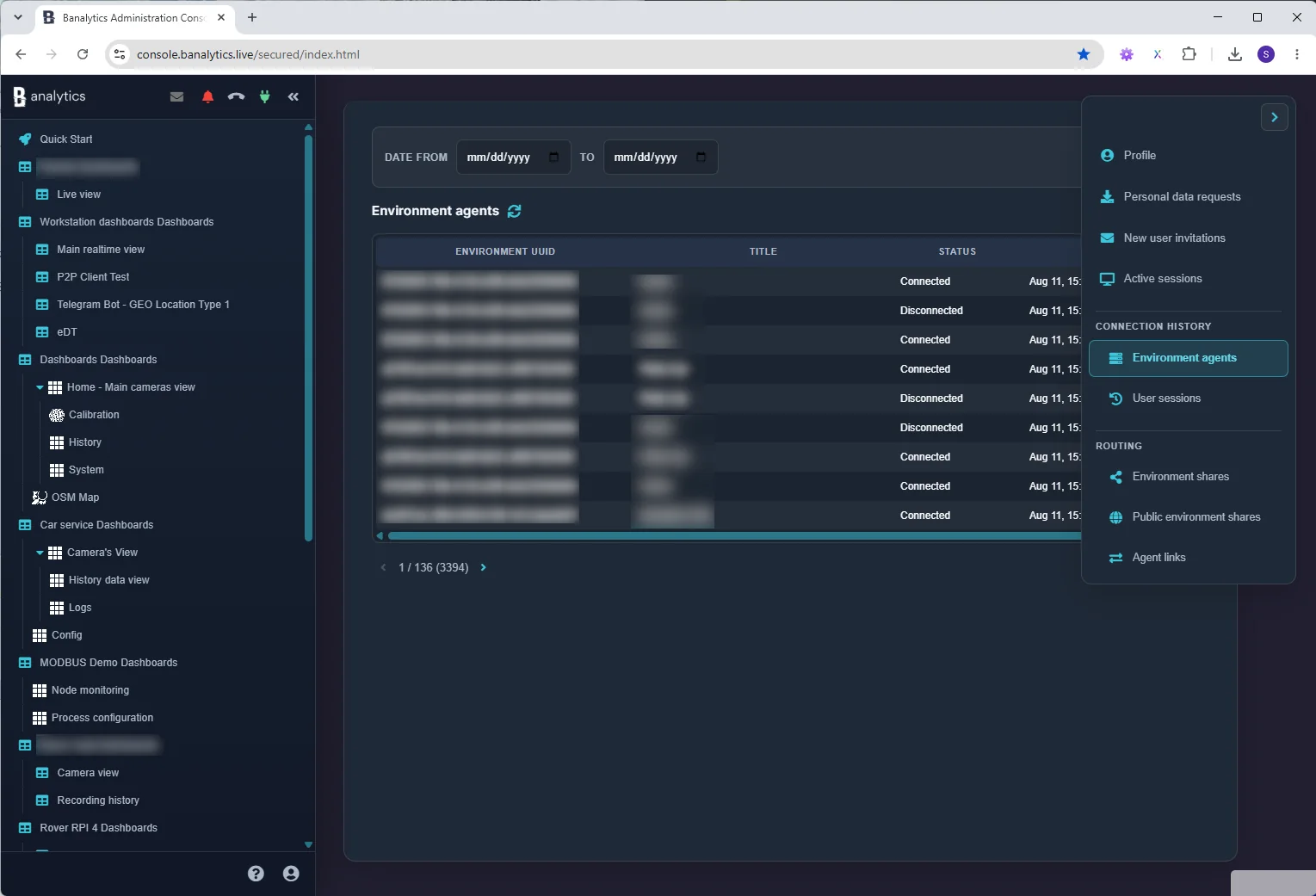Open browser extensions puzzle icon
1316x896 pixels.
pos(1189,54)
